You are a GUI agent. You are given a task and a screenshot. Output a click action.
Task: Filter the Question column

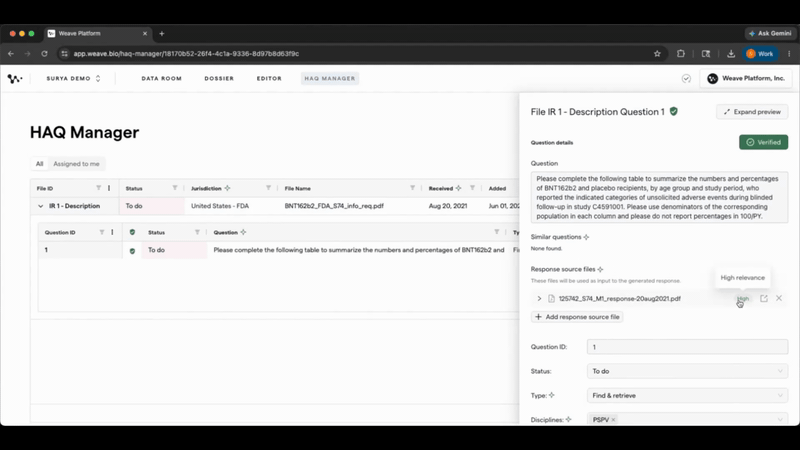496,232
